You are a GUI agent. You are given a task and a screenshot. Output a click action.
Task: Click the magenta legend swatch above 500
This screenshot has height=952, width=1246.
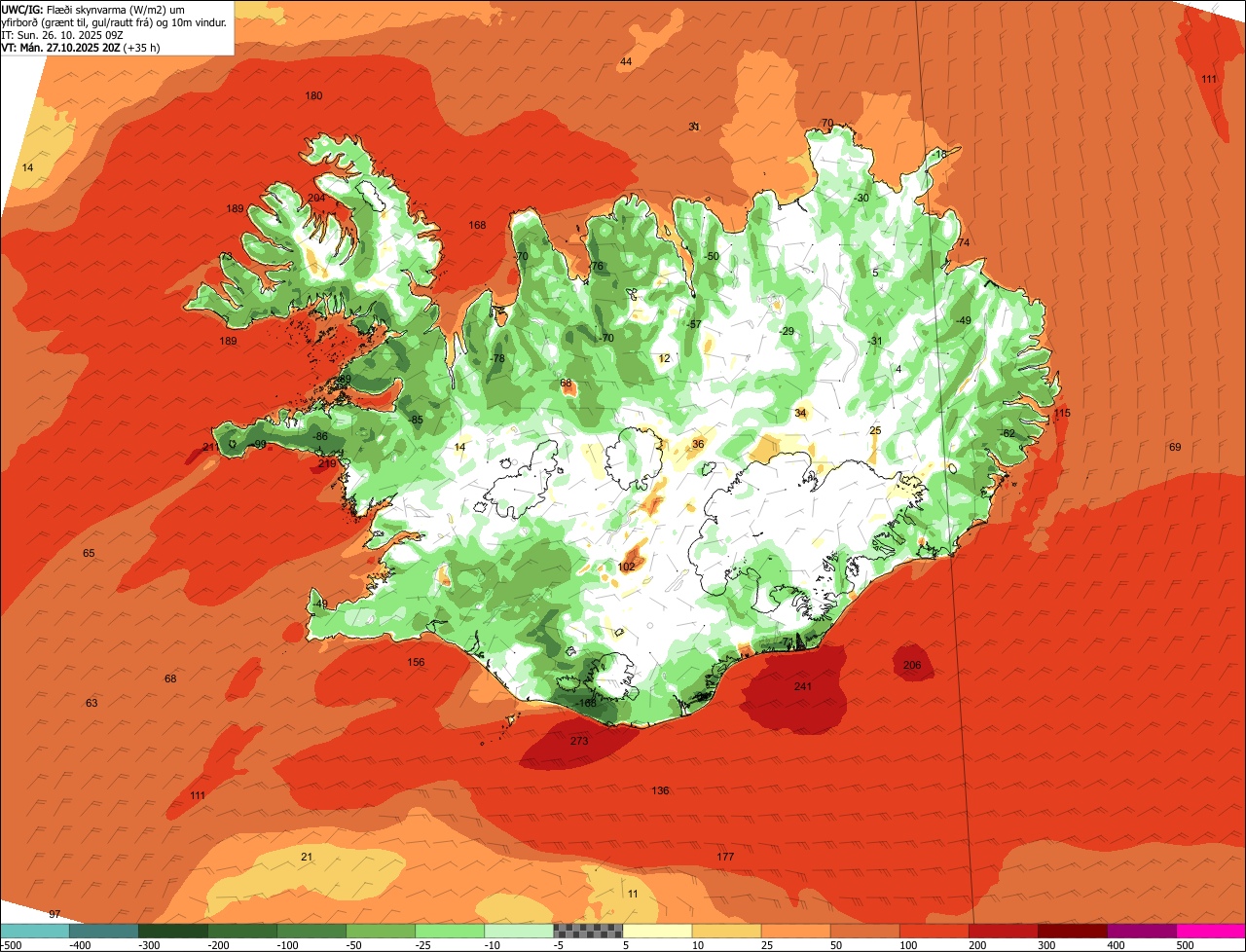pos(1211,931)
